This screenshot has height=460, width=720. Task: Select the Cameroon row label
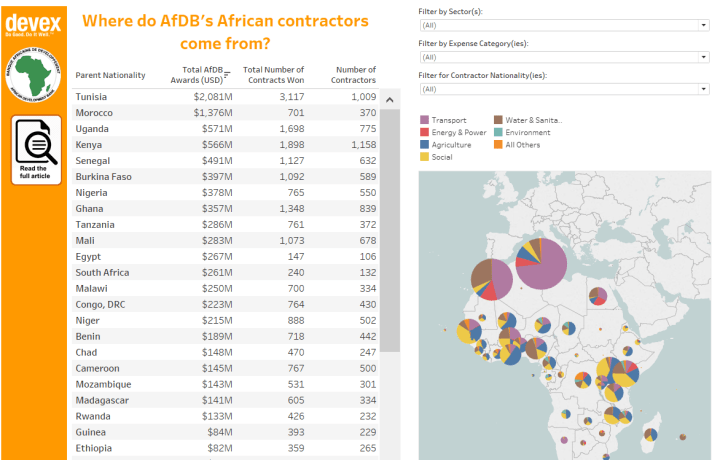(x=97, y=369)
